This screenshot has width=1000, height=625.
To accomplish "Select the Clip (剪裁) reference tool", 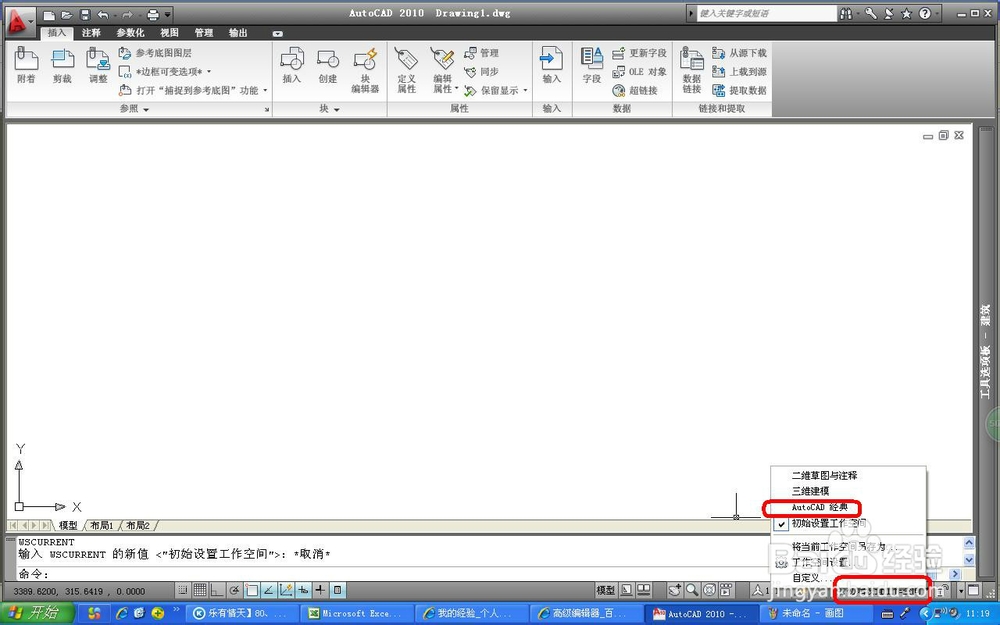I will pyautogui.click(x=62, y=65).
